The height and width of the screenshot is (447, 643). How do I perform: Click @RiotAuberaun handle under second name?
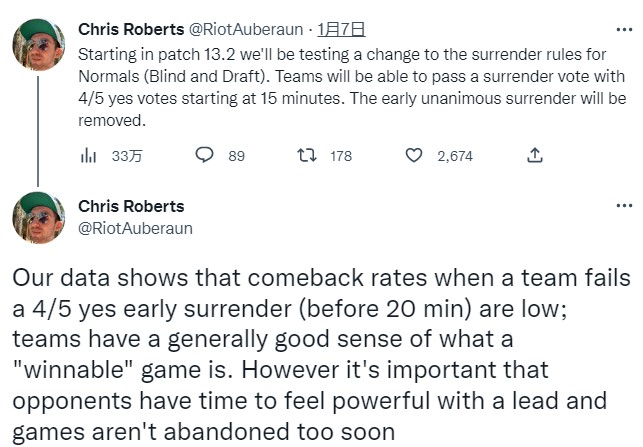[135, 228]
